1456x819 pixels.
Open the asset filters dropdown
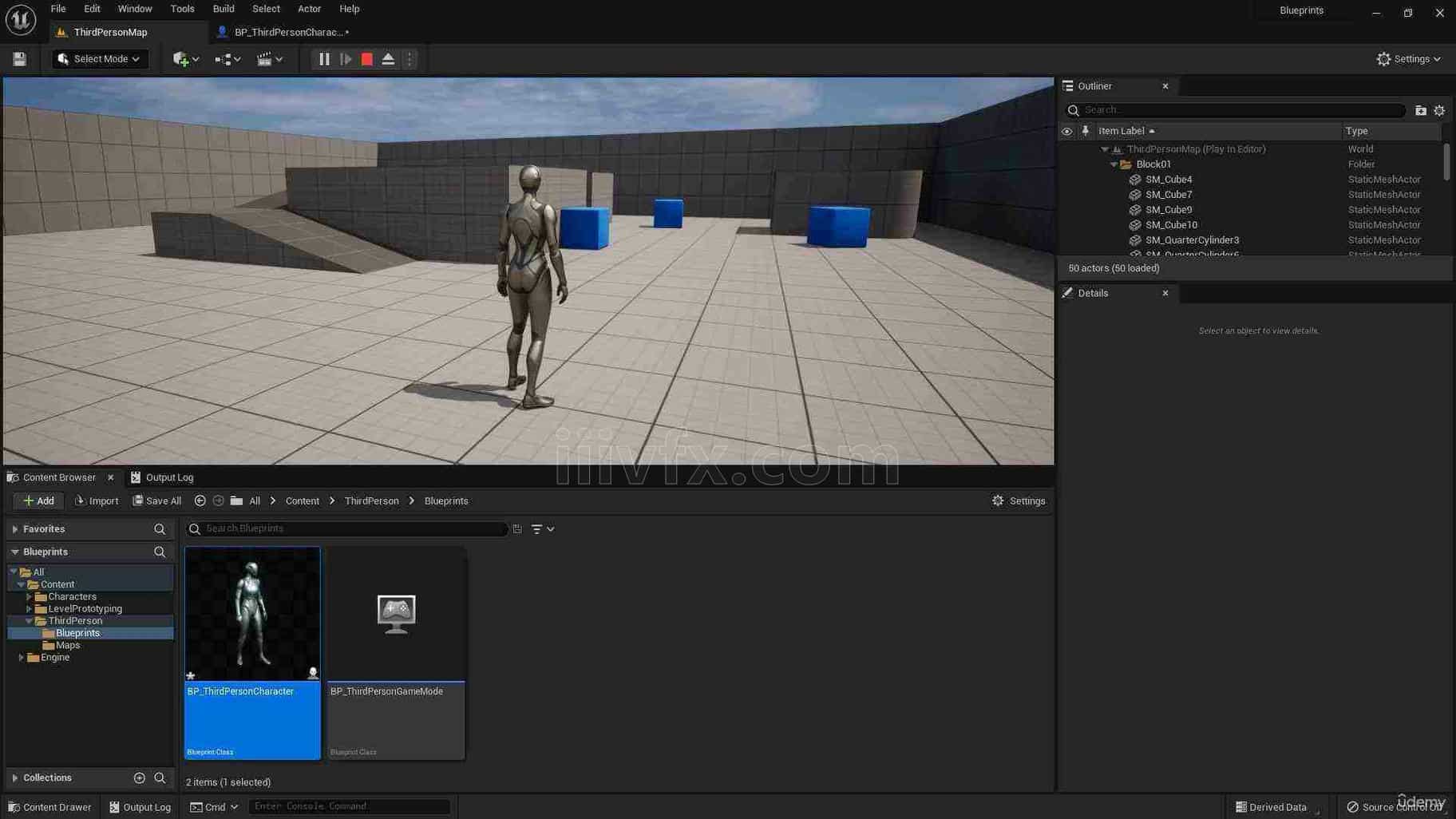[543, 529]
